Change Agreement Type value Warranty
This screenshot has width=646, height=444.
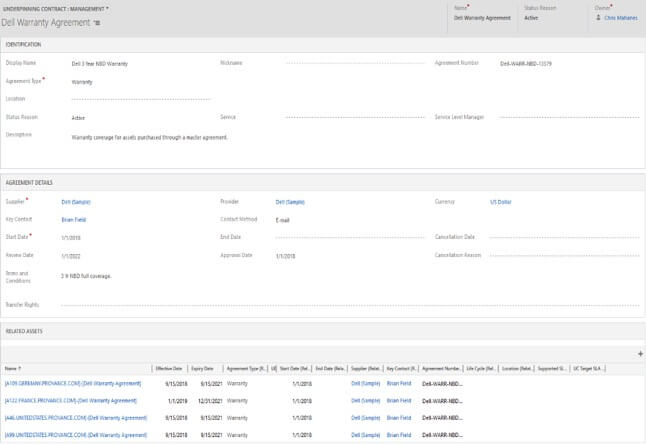point(82,82)
